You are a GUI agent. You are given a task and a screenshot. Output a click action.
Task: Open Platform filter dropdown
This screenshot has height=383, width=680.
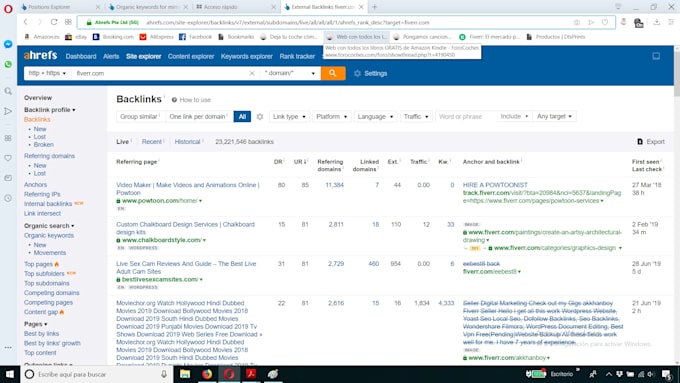[x=332, y=116]
